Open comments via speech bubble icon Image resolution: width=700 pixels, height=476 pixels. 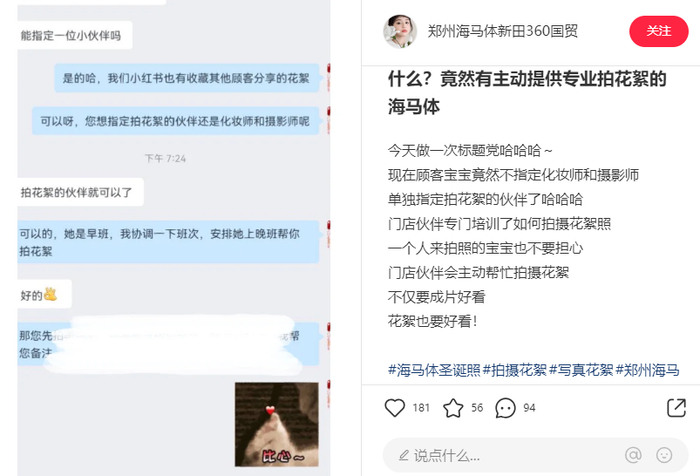pyautogui.click(x=505, y=408)
